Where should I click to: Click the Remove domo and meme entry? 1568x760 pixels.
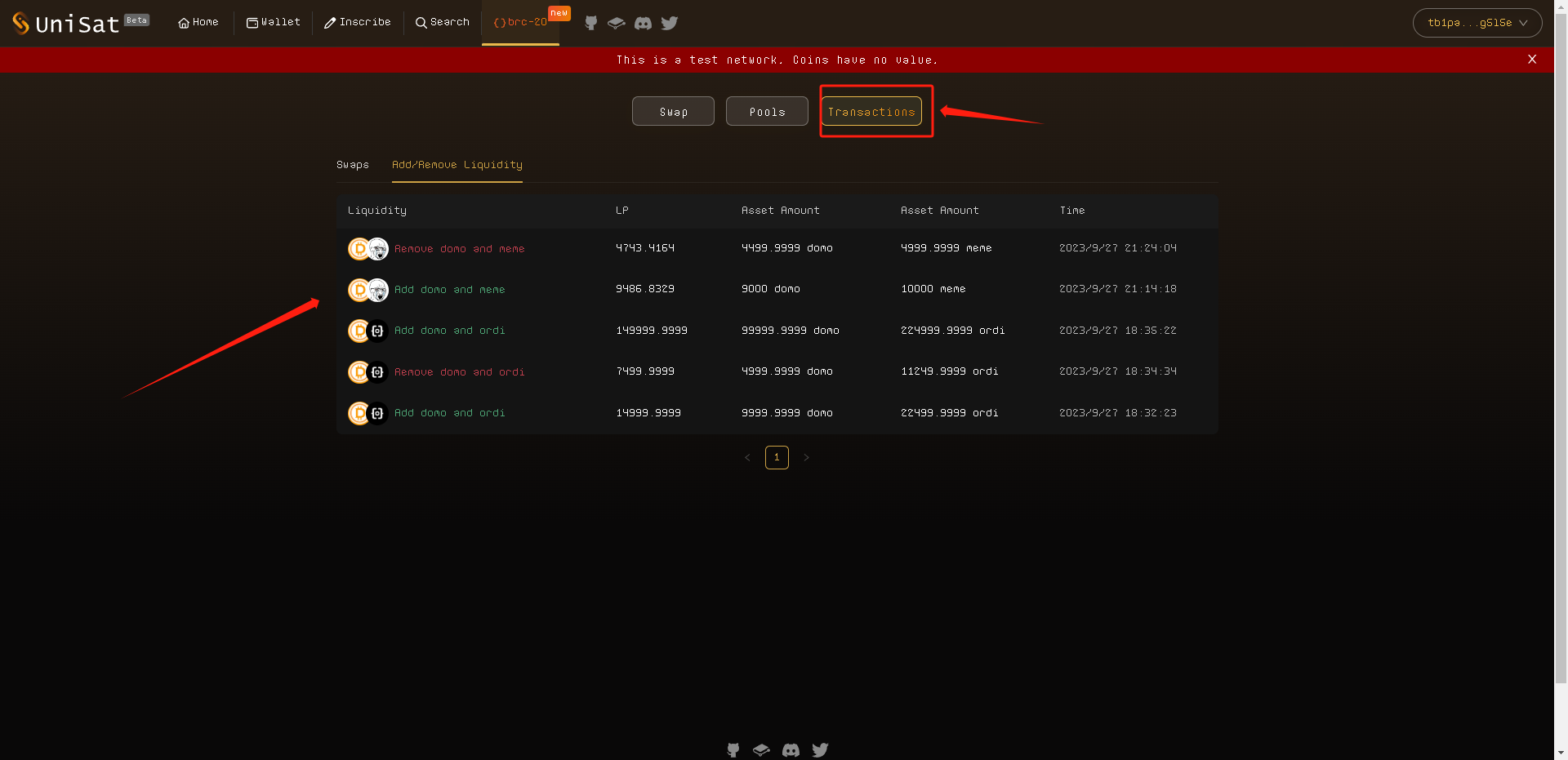[x=459, y=249]
